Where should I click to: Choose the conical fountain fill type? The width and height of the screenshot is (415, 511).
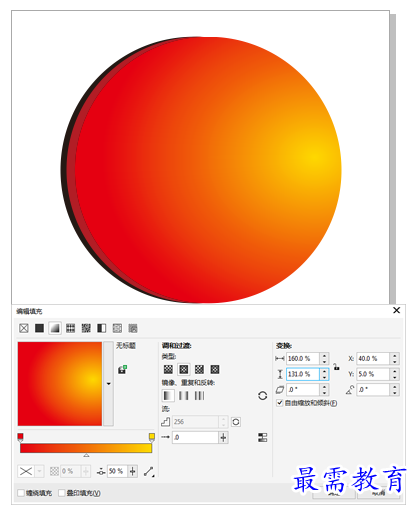tap(199, 369)
